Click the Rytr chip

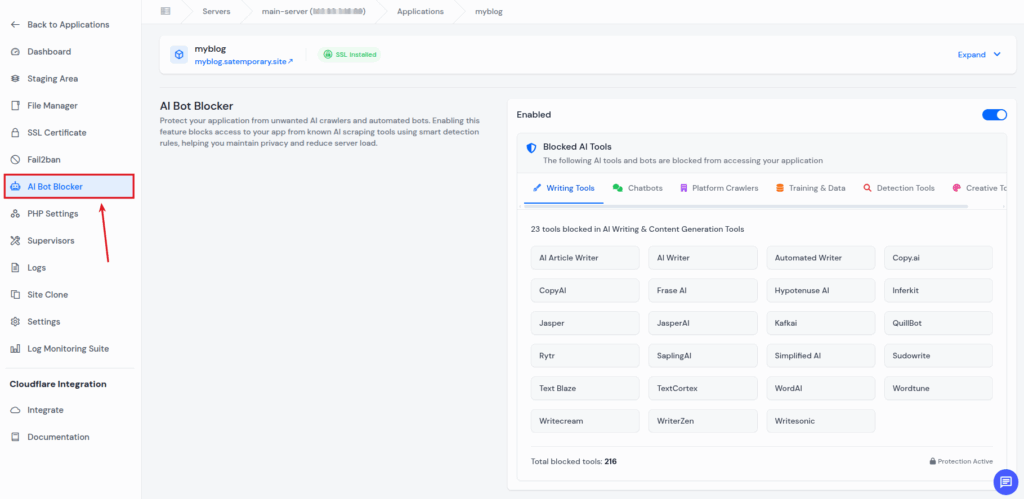pos(585,356)
